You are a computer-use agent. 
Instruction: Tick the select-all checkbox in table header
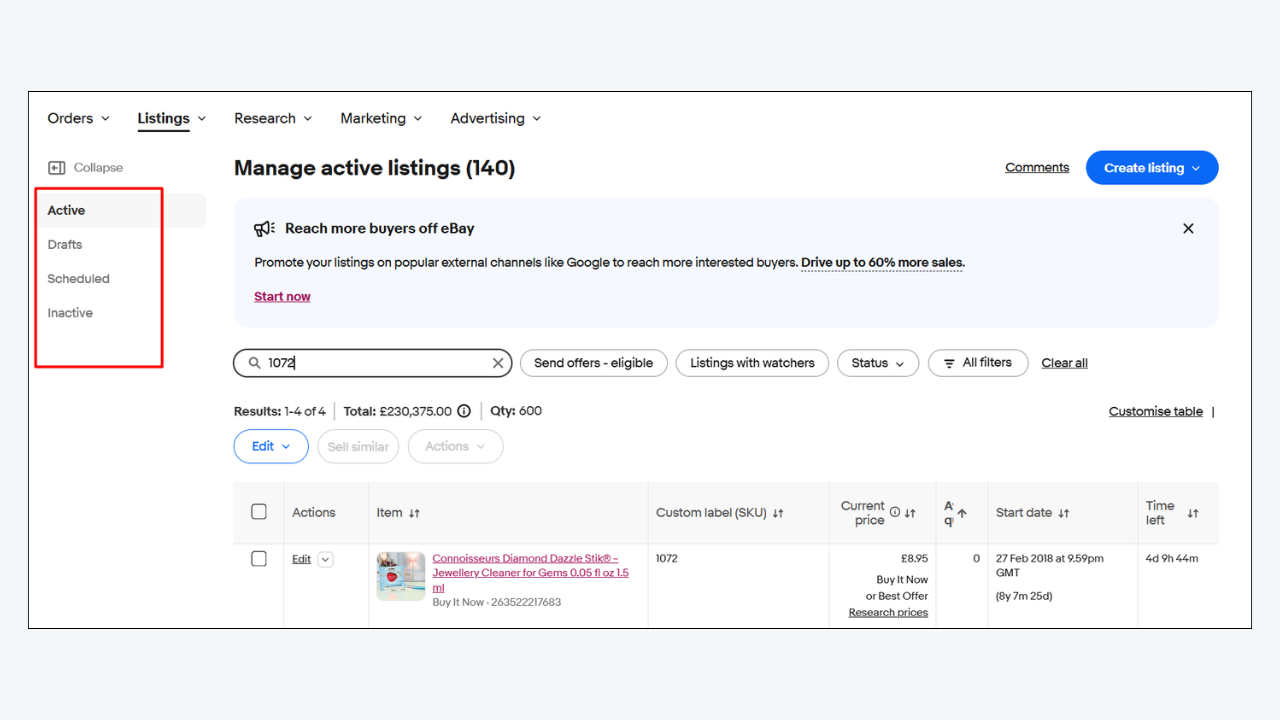259,512
